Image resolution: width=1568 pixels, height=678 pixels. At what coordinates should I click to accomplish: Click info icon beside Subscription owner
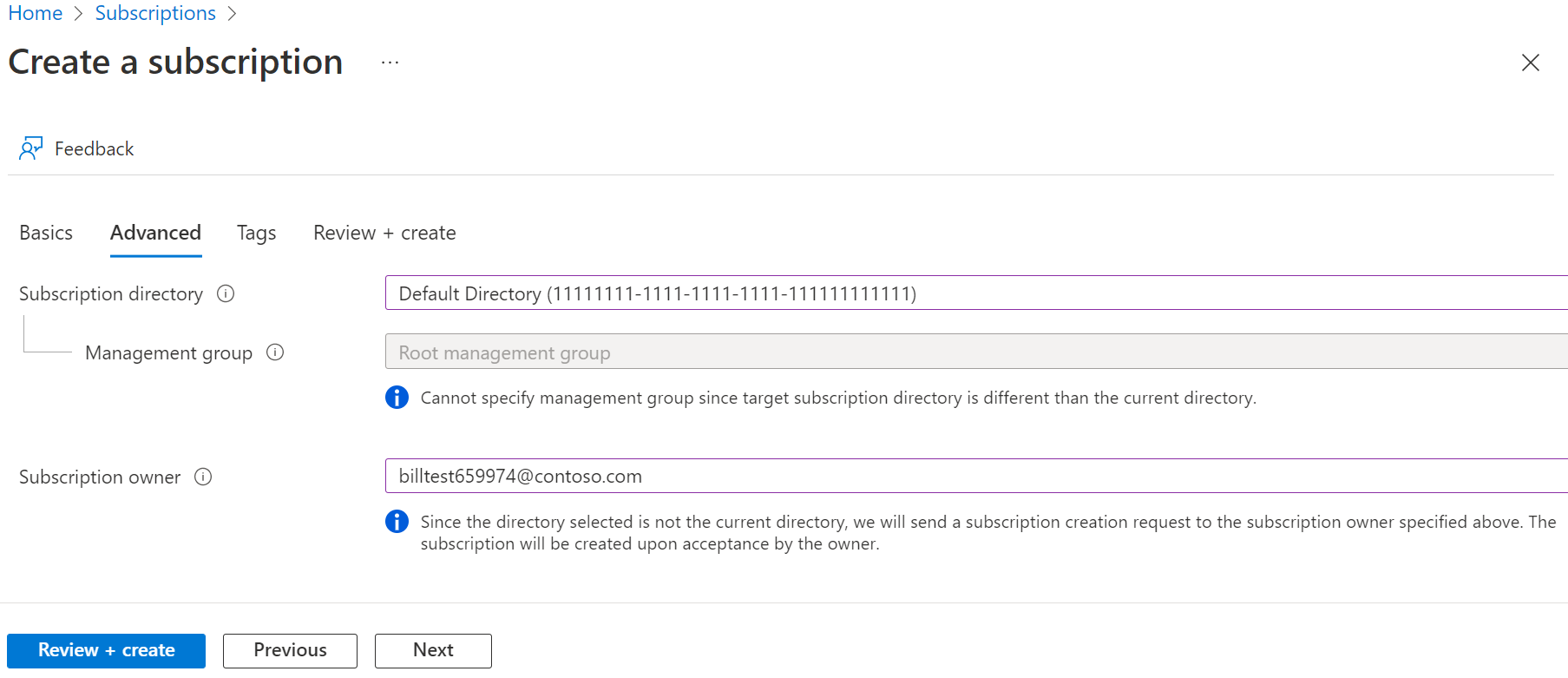(x=203, y=477)
